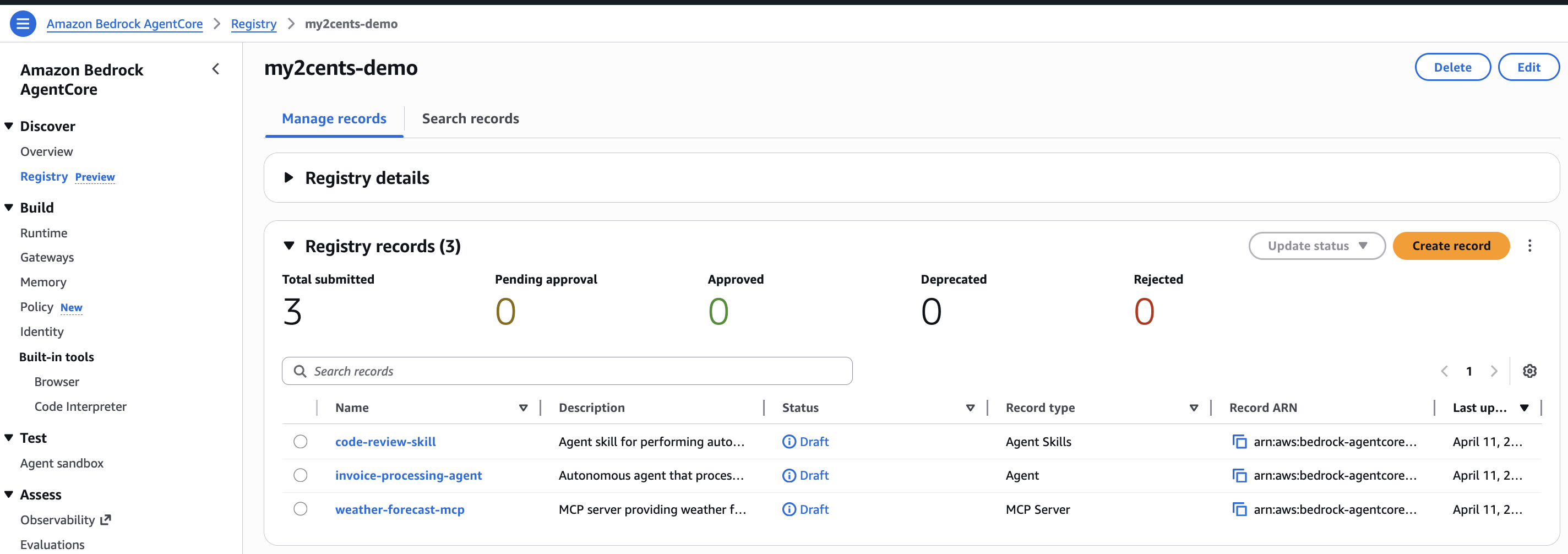Select the code-review-skill row radio button
Screen dimensions: 1568x554
[301, 441]
